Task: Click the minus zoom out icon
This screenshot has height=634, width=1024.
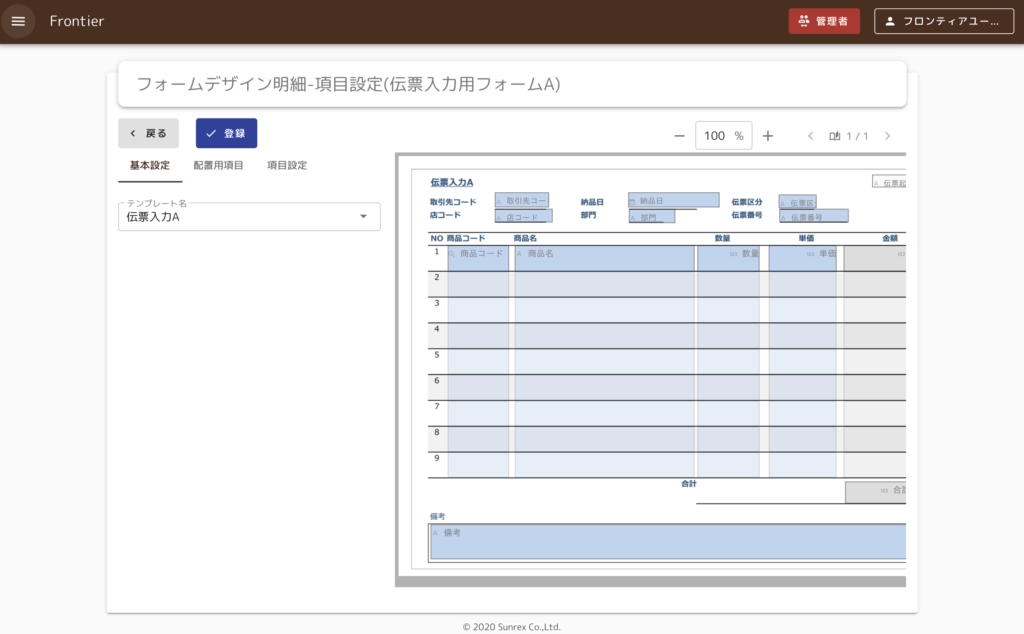Action: pyautogui.click(x=679, y=136)
